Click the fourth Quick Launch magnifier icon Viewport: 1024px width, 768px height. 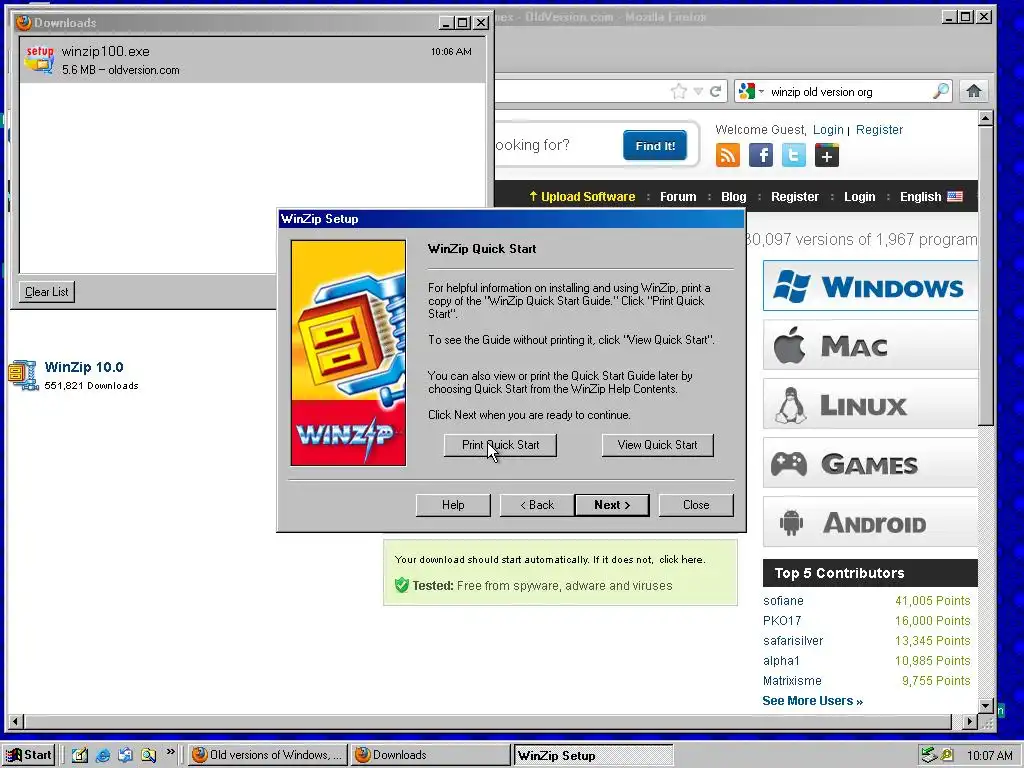pyautogui.click(x=148, y=755)
